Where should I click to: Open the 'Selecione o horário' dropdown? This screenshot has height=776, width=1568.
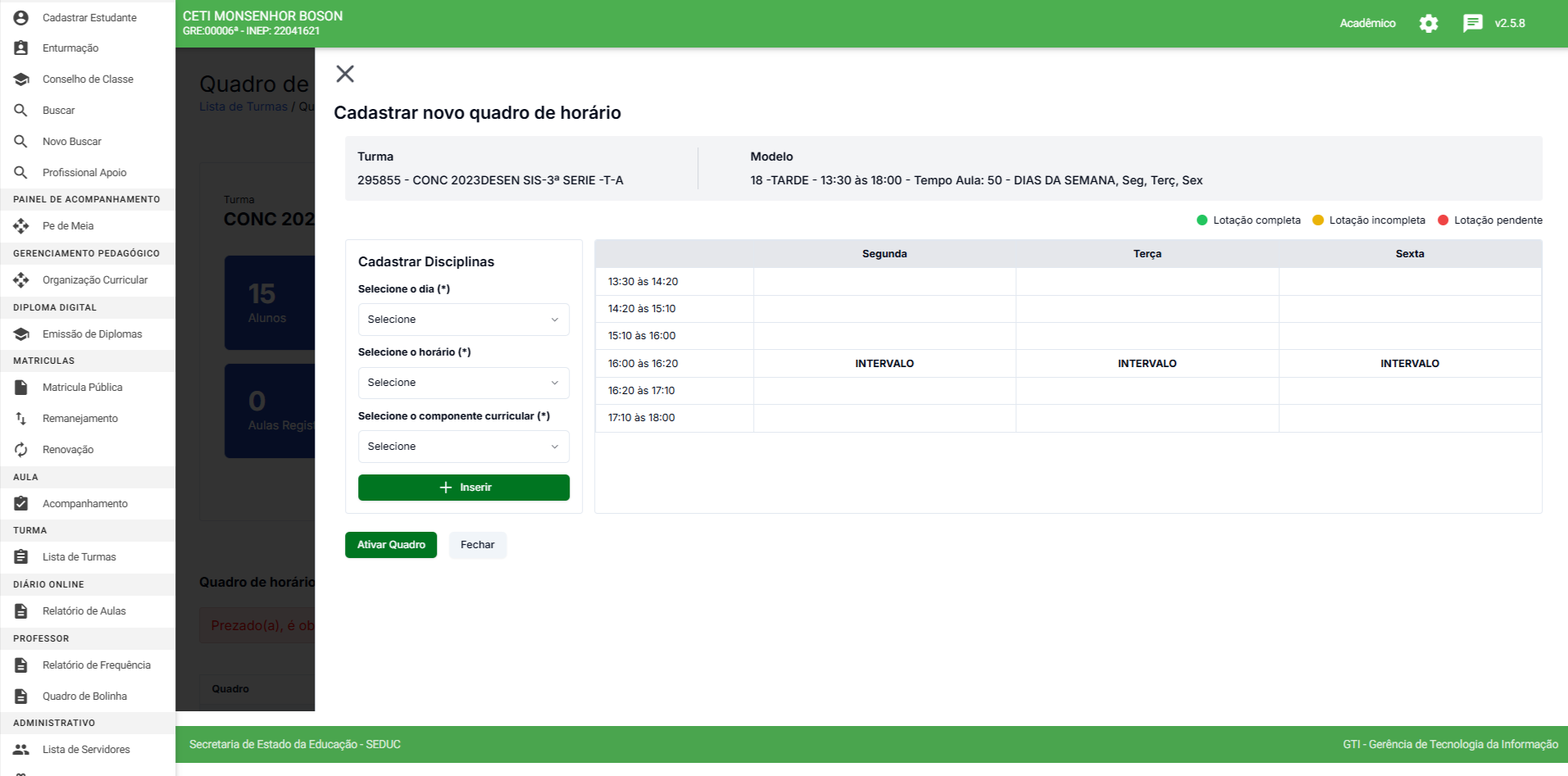coord(463,383)
